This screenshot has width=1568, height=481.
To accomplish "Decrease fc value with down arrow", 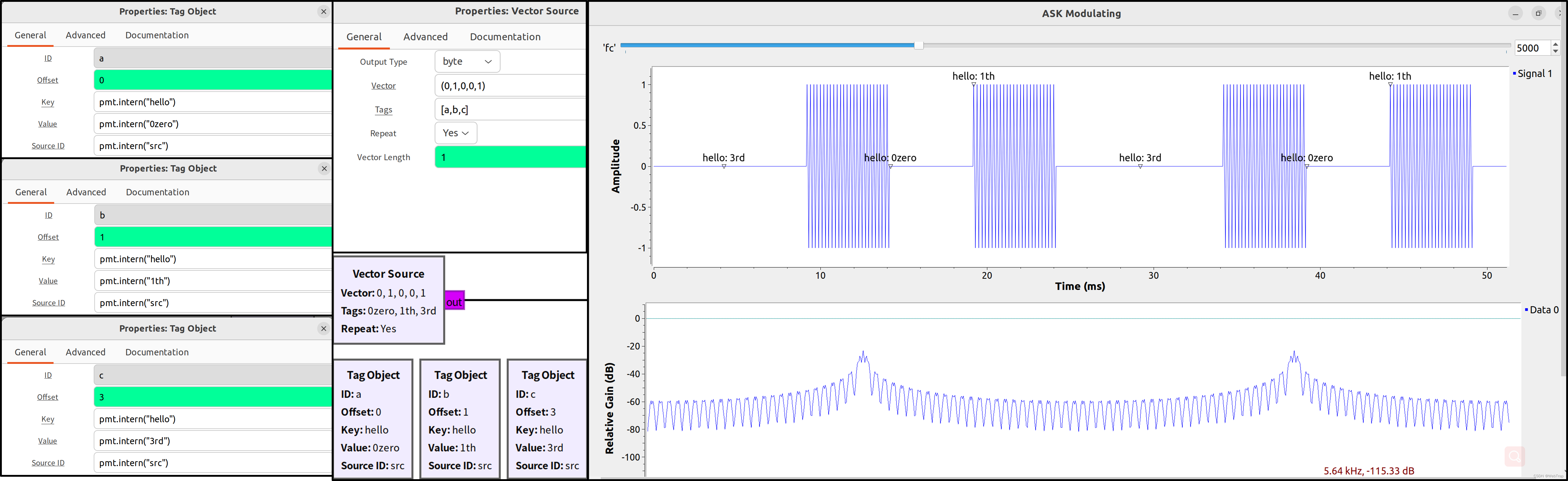I will point(1555,52).
